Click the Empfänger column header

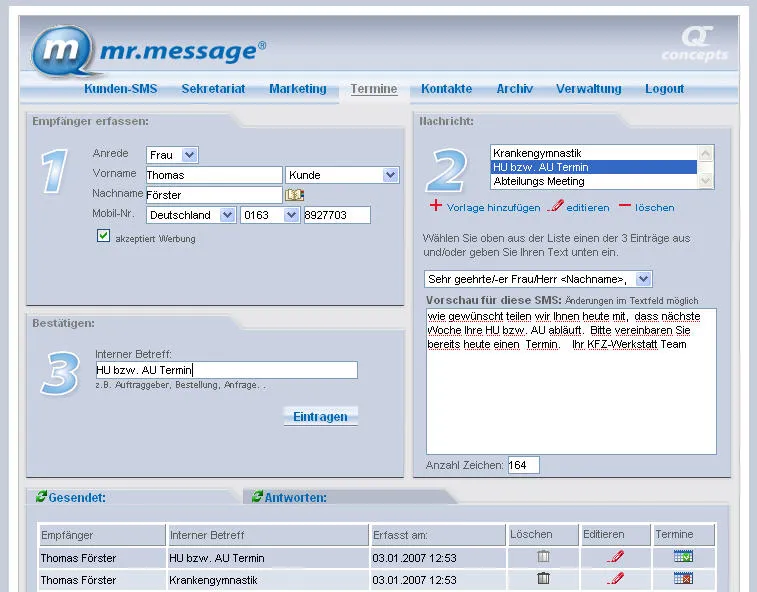point(102,535)
